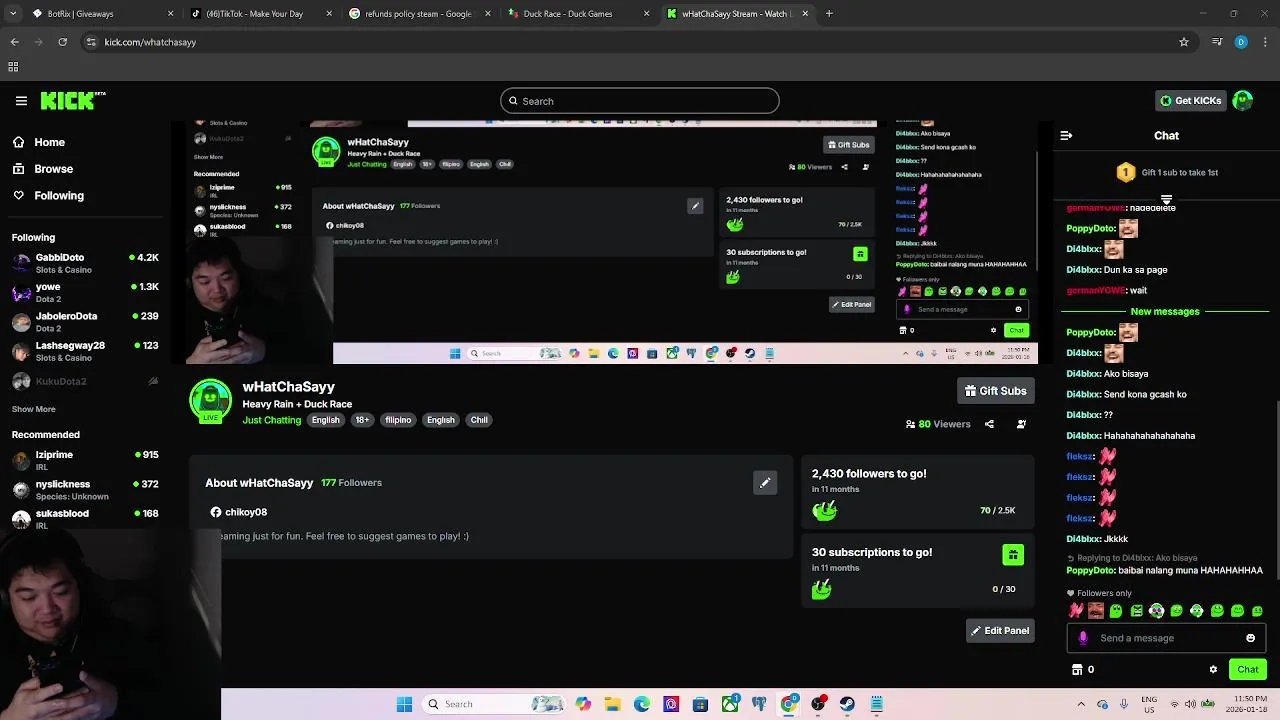Open the chikoy08 Facebook link

[238, 512]
